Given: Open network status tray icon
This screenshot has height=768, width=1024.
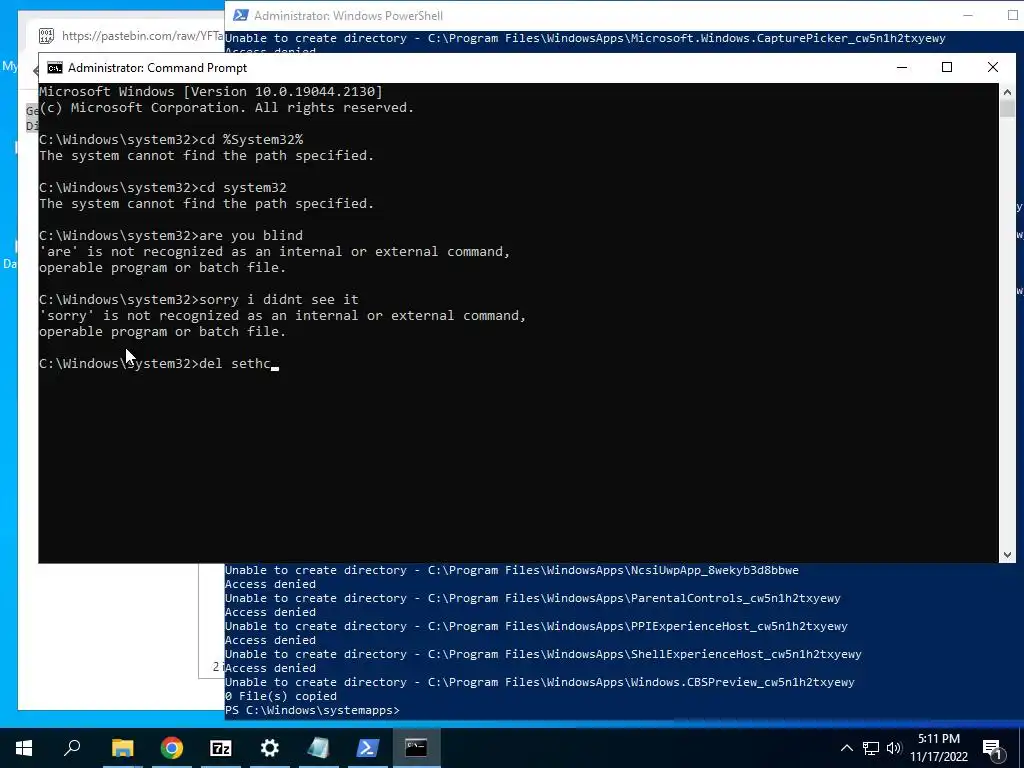Looking at the screenshot, I should pos(871,748).
